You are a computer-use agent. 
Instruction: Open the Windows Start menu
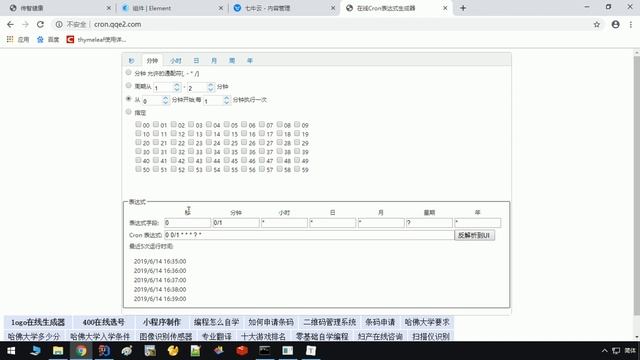[x=11, y=351]
